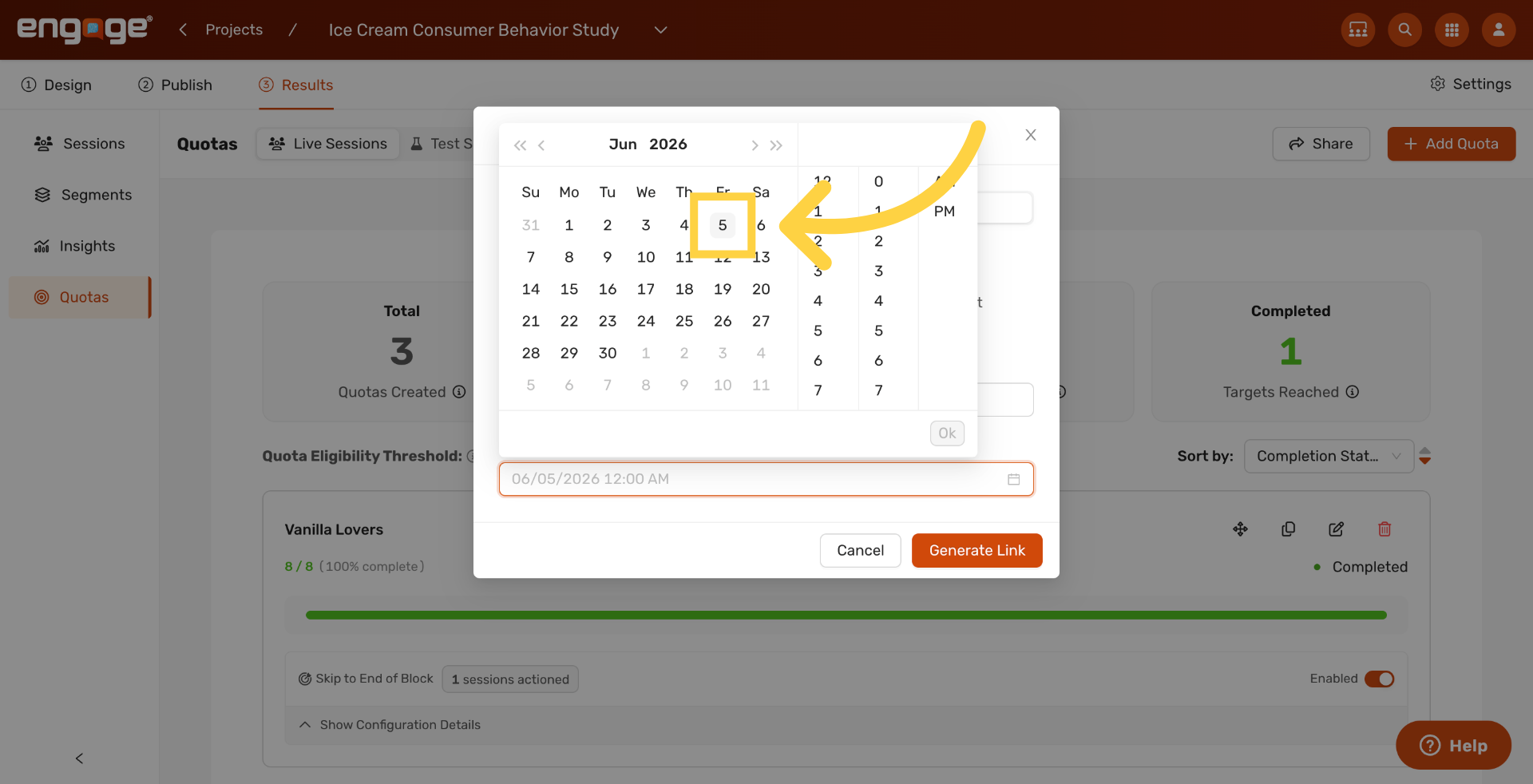The width and height of the screenshot is (1533, 784).
Task: Toggle the Enabled switch off
Action: coord(1379,679)
